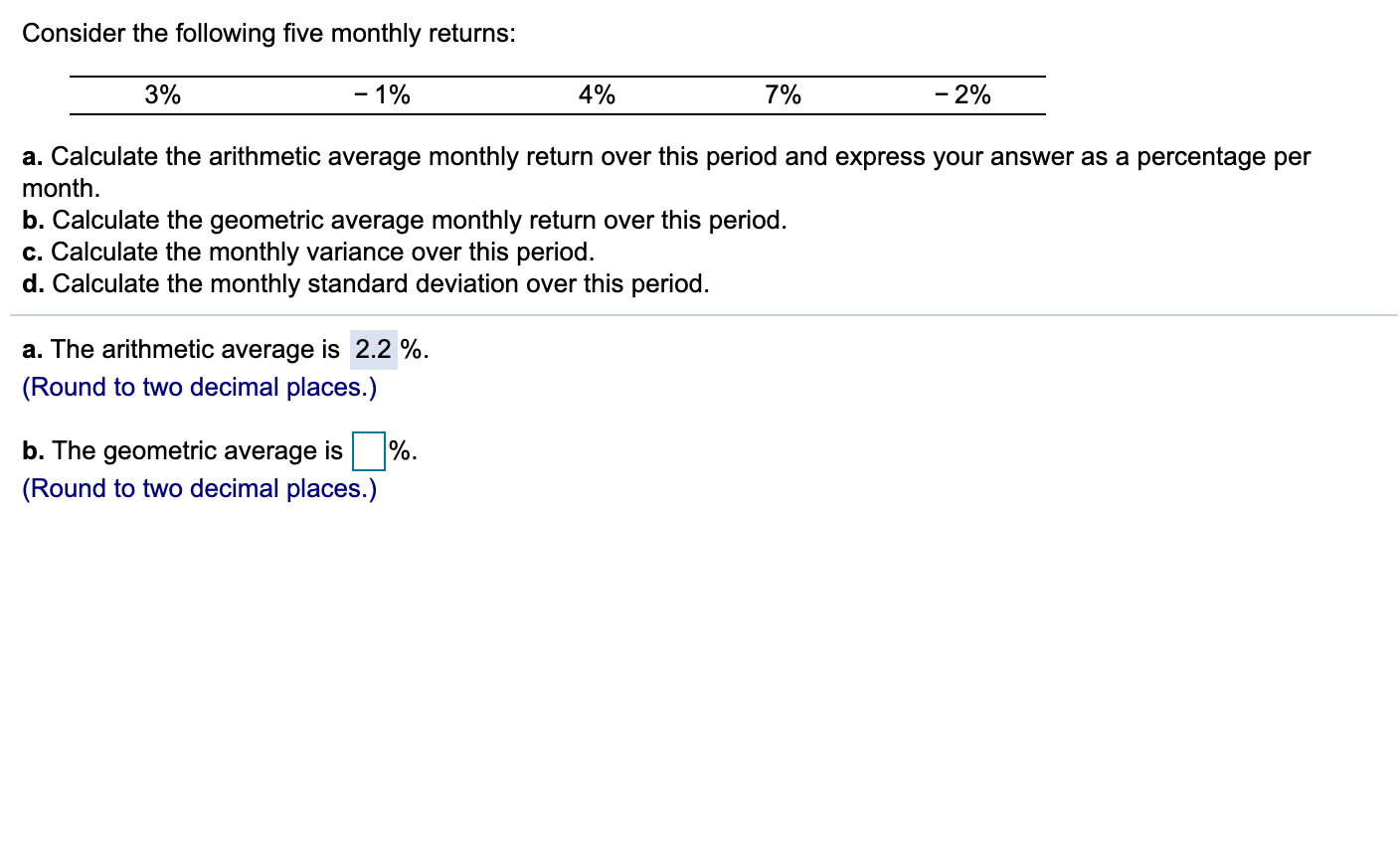Click the 4% value in the returns table
Image resolution: width=1400 pixels, height=851 pixels.
tap(595, 94)
